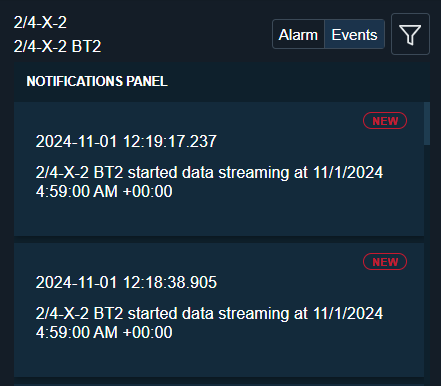Click "4:59:00 AM +00:00" in first notification

104,192
